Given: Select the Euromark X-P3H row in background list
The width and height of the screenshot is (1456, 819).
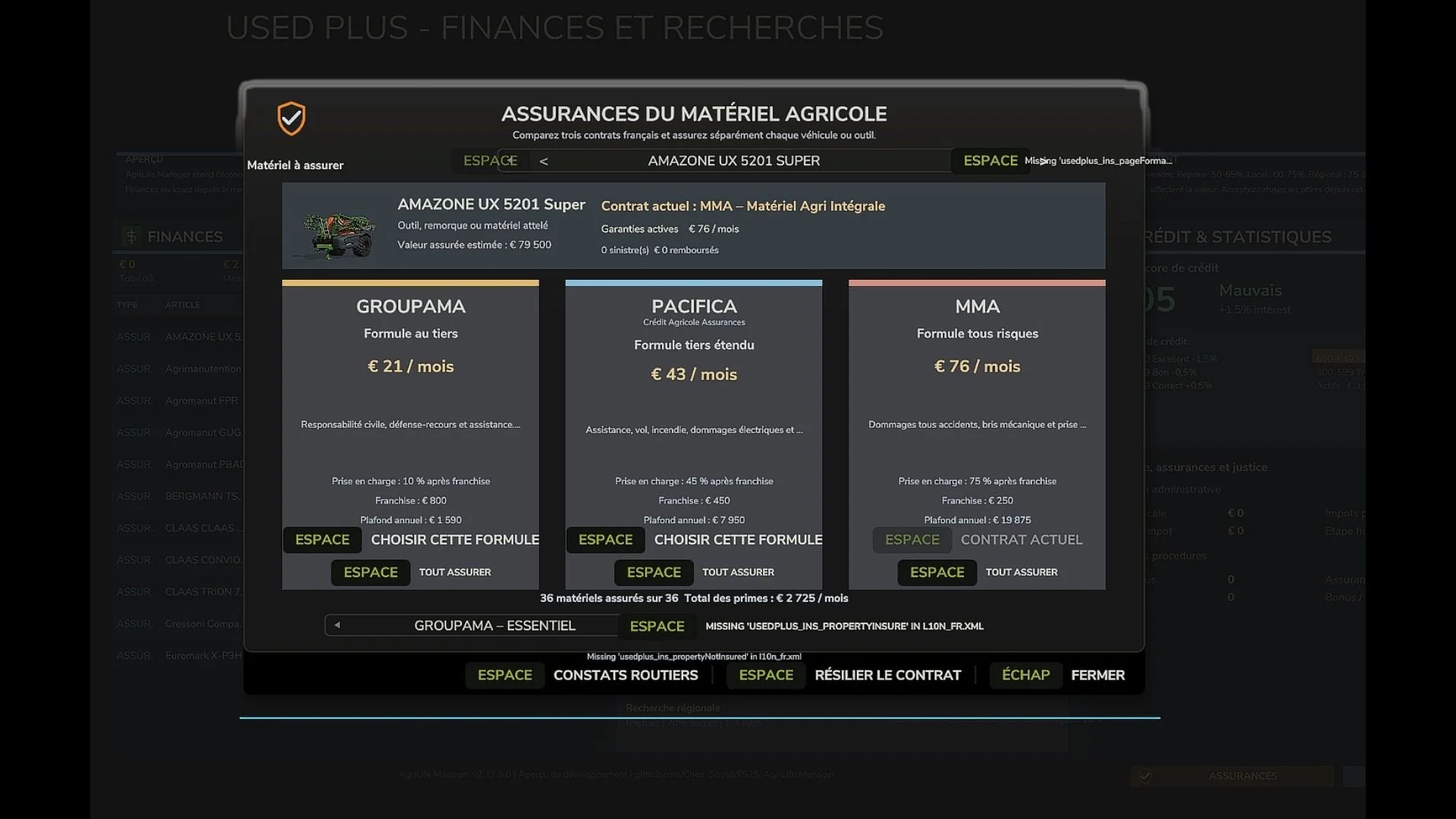Looking at the screenshot, I should point(180,655).
